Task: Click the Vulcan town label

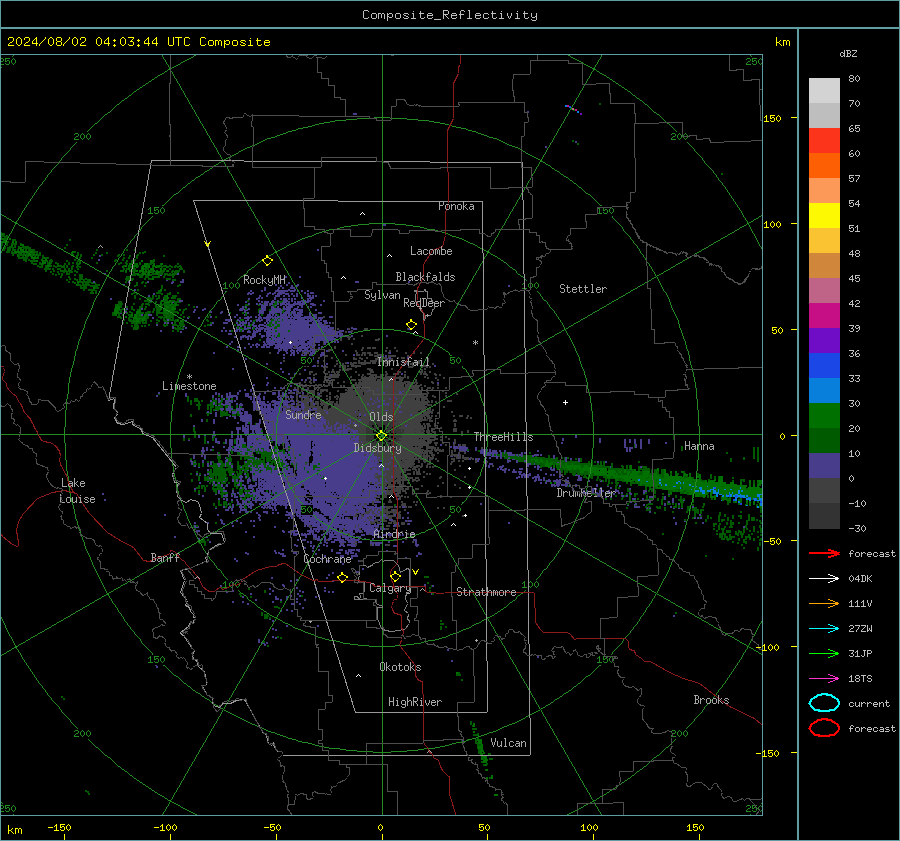Action: [x=508, y=743]
